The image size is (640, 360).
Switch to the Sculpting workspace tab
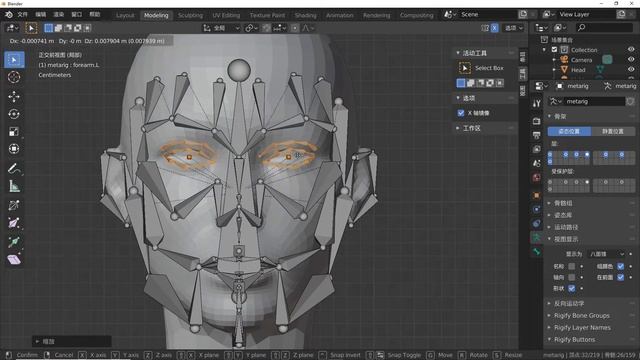(x=190, y=15)
